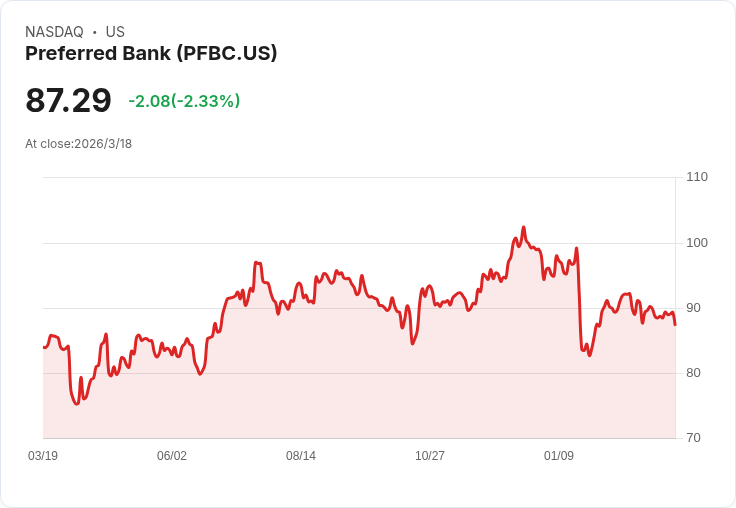Click the US market label
The height and width of the screenshot is (508, 736).
pyautogui.click(x=115, y=32)
